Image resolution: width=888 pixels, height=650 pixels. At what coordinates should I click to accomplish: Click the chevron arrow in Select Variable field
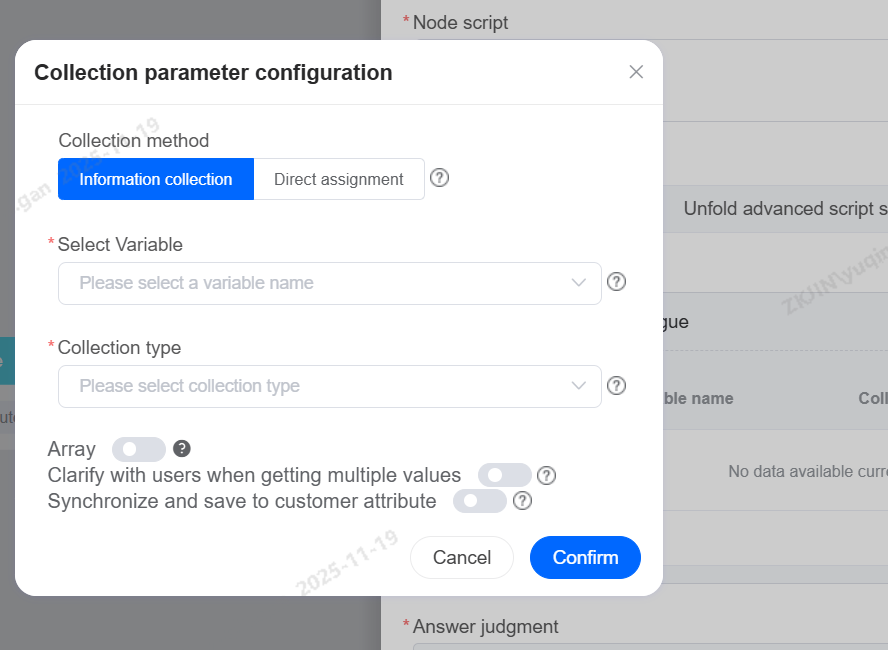coord(578,283)
